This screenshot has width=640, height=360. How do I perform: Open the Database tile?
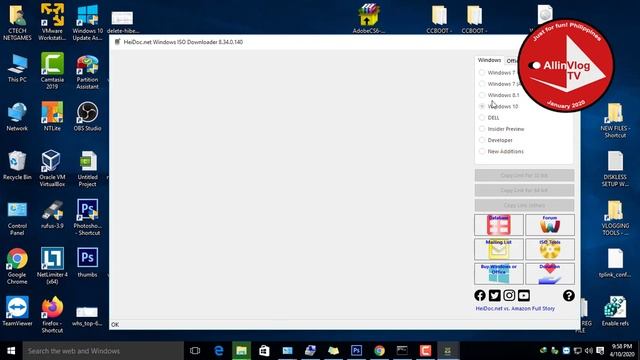499,225
